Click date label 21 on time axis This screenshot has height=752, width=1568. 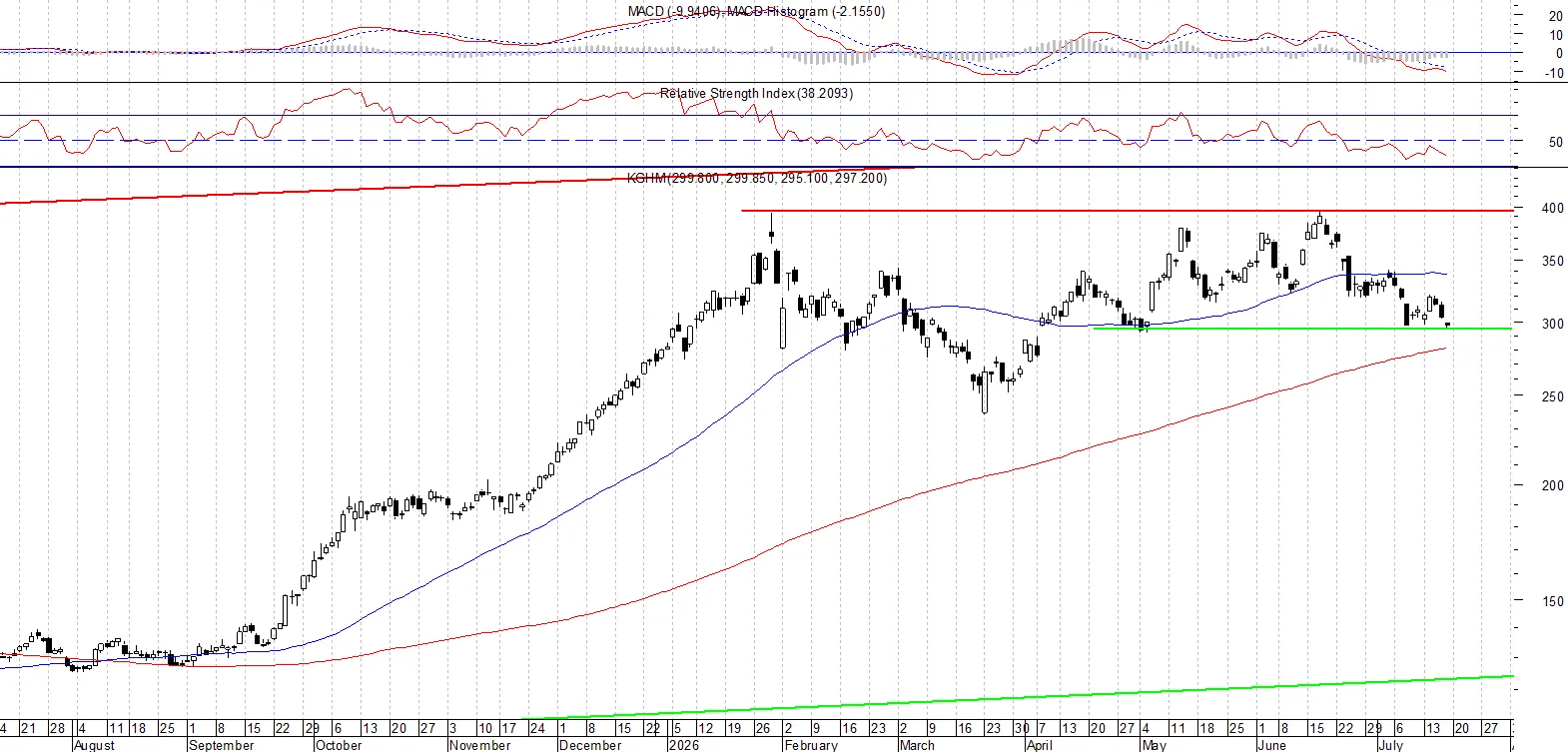pyautogui.click(x=28, y=728)
